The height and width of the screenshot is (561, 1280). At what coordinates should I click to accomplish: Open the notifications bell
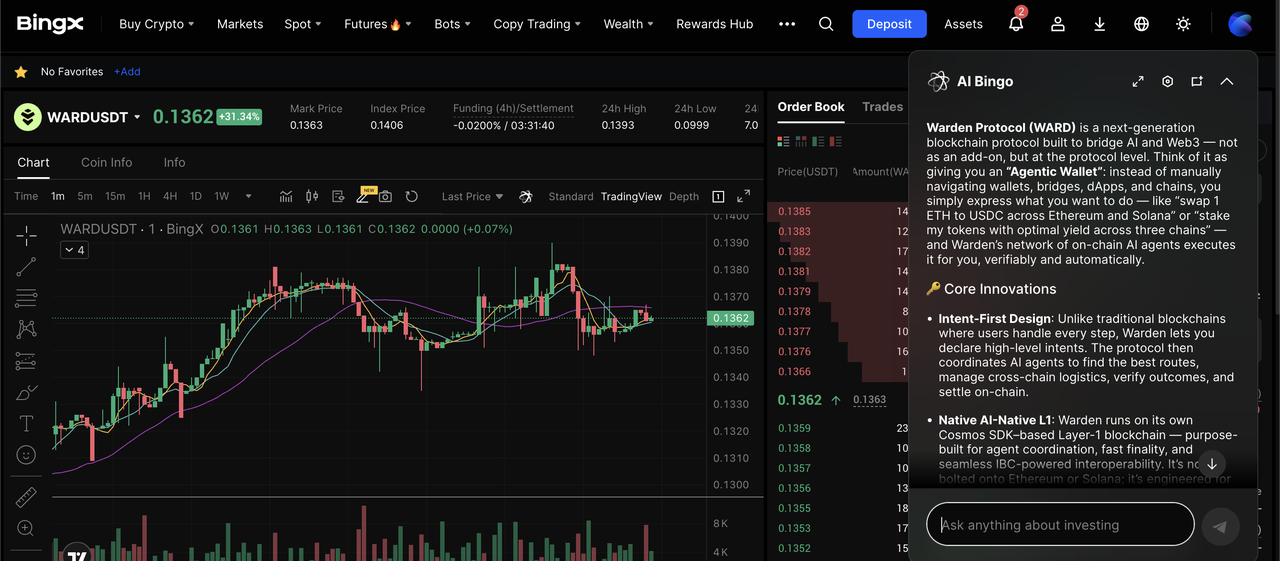1016,24
